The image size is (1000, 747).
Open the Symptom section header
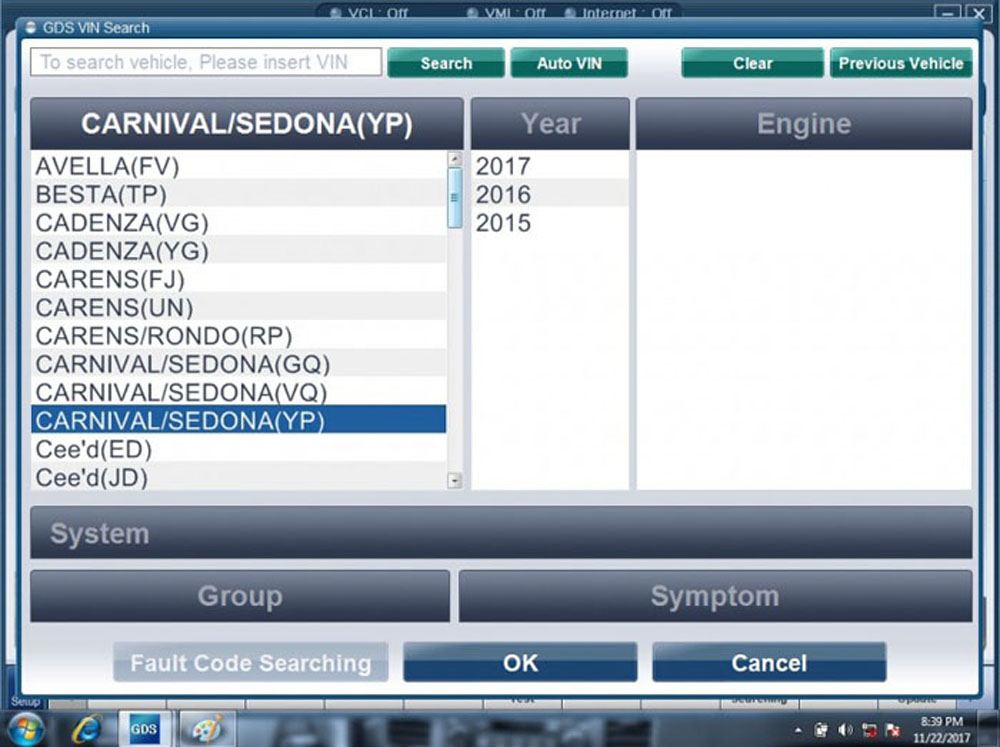point(716,596)
